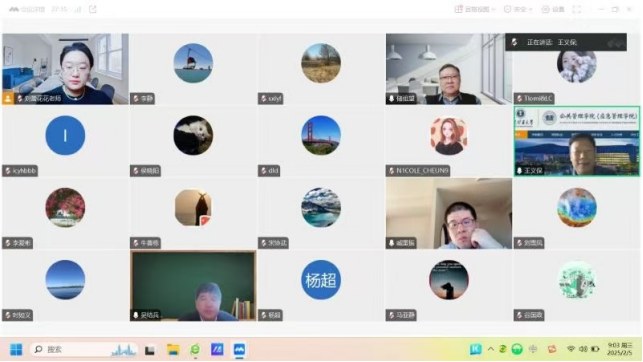Open the clock and date in taskbar
The height and width of the screenshot is (362, 643).
tap(620, 349)
